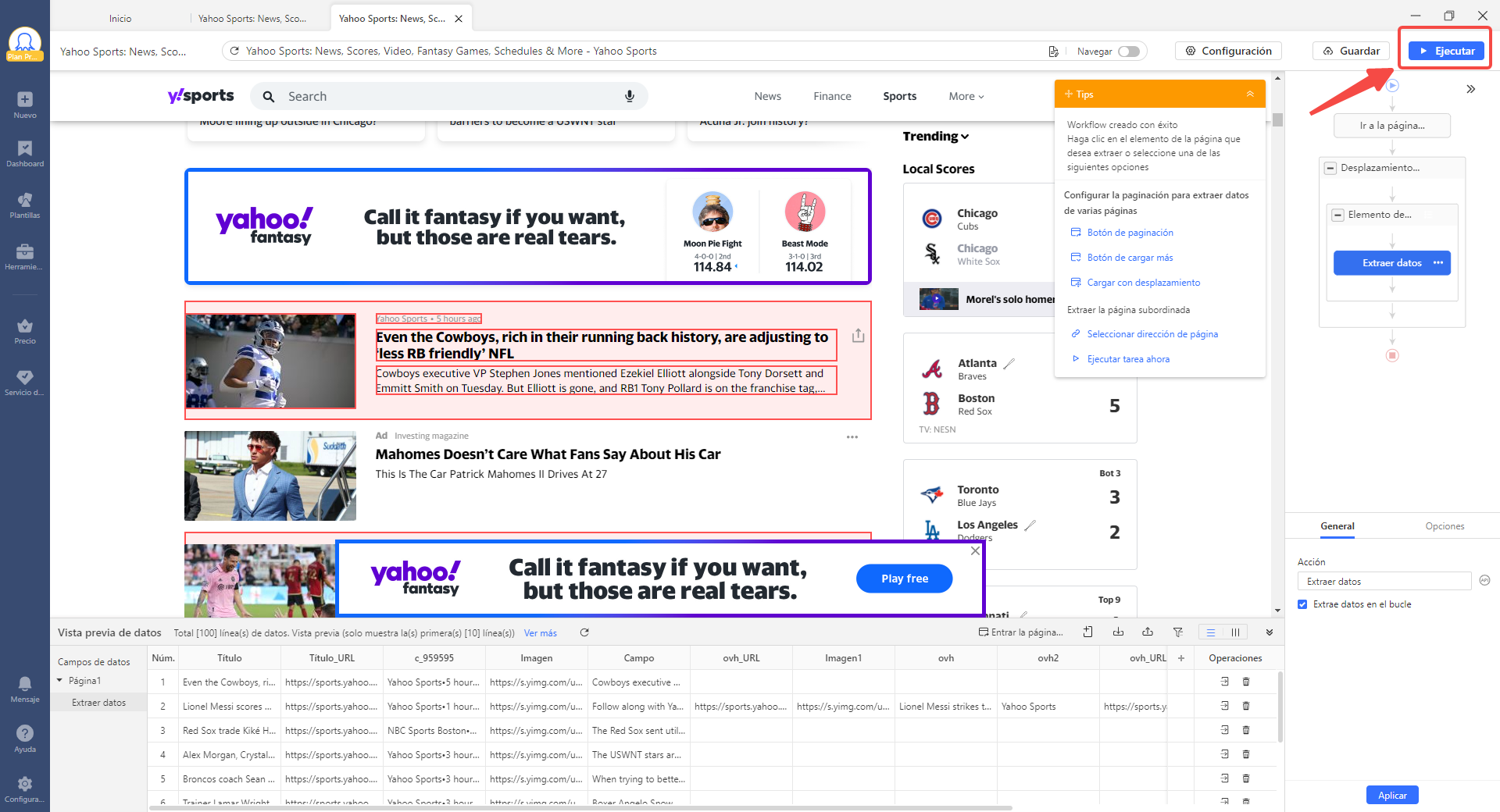Click Cargar con desplazamiento link
Screen dimensions: 1500x812
(x=1143, y=283)
